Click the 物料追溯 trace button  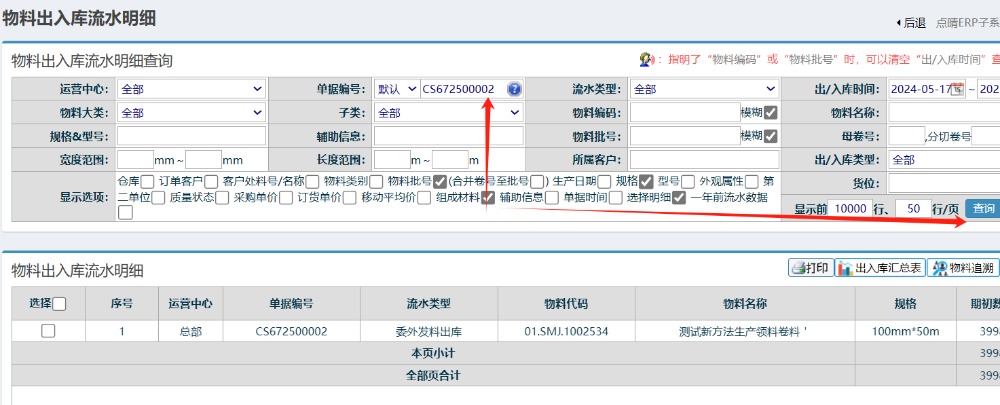pos(963,268)
